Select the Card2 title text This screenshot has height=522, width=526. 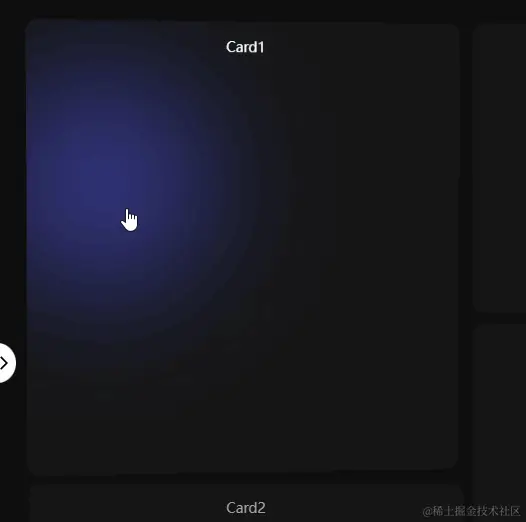tap(246, 508)
